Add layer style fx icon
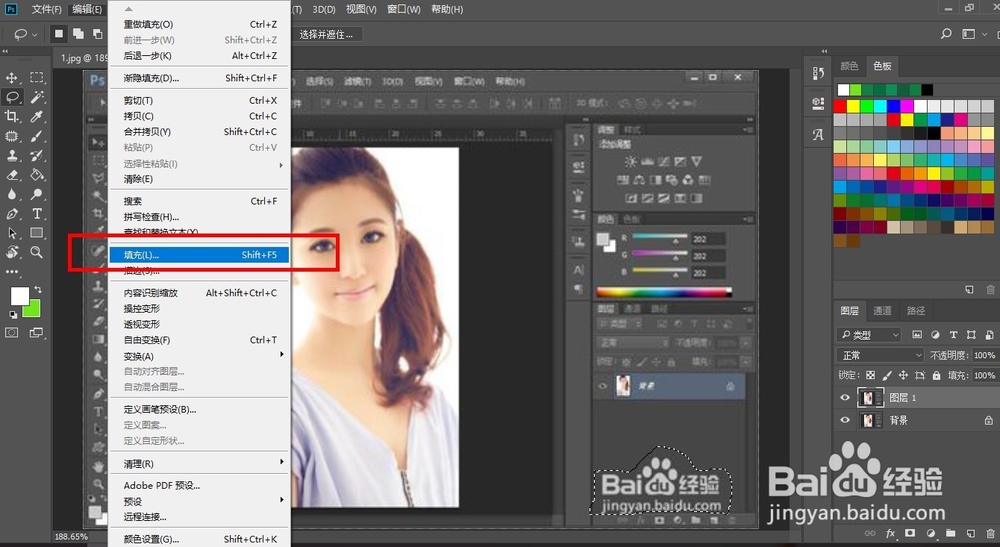 tap(890, 533)
